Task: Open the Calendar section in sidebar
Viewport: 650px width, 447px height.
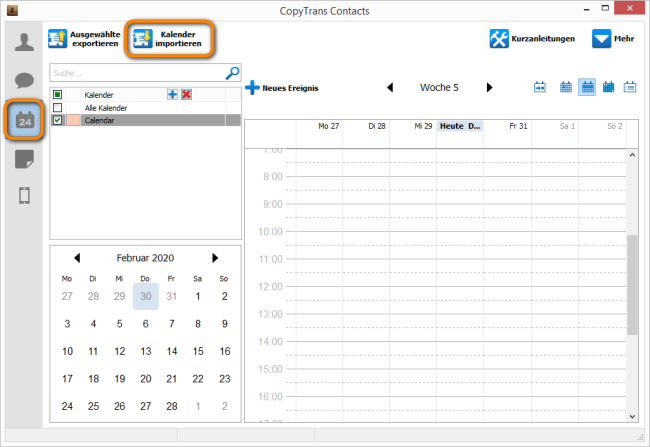Action: pos(24,120)
